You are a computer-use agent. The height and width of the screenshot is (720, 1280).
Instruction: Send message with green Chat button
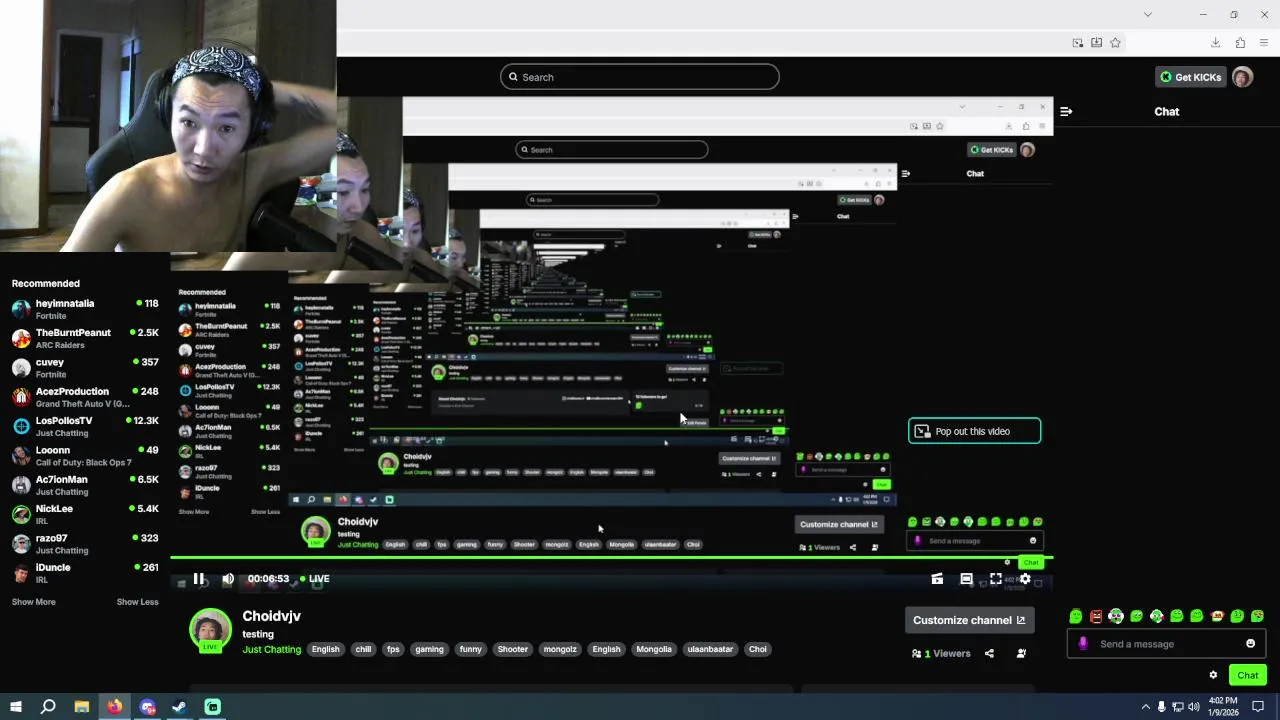[x=1247, y=675]
